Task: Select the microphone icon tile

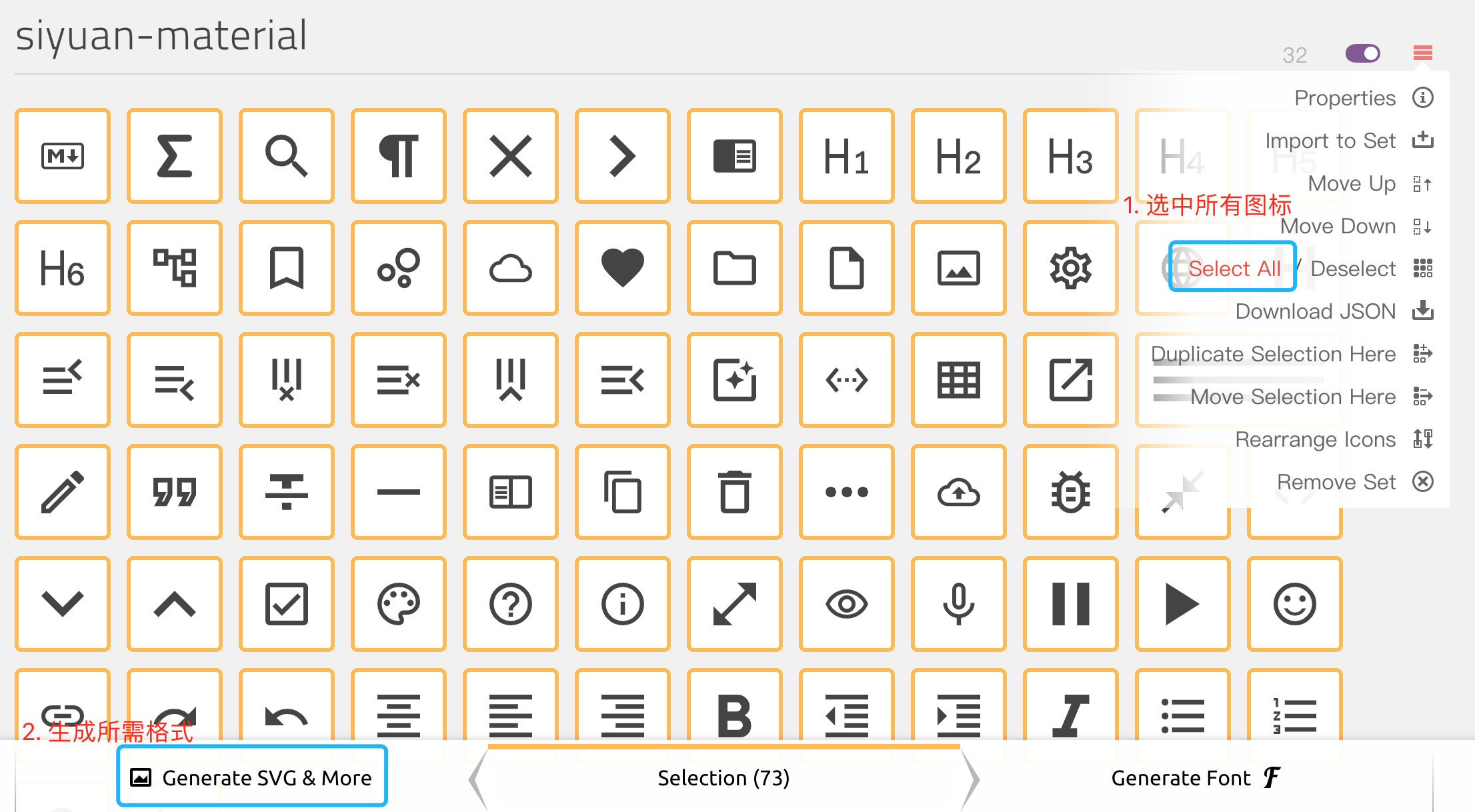Action: 958,605
